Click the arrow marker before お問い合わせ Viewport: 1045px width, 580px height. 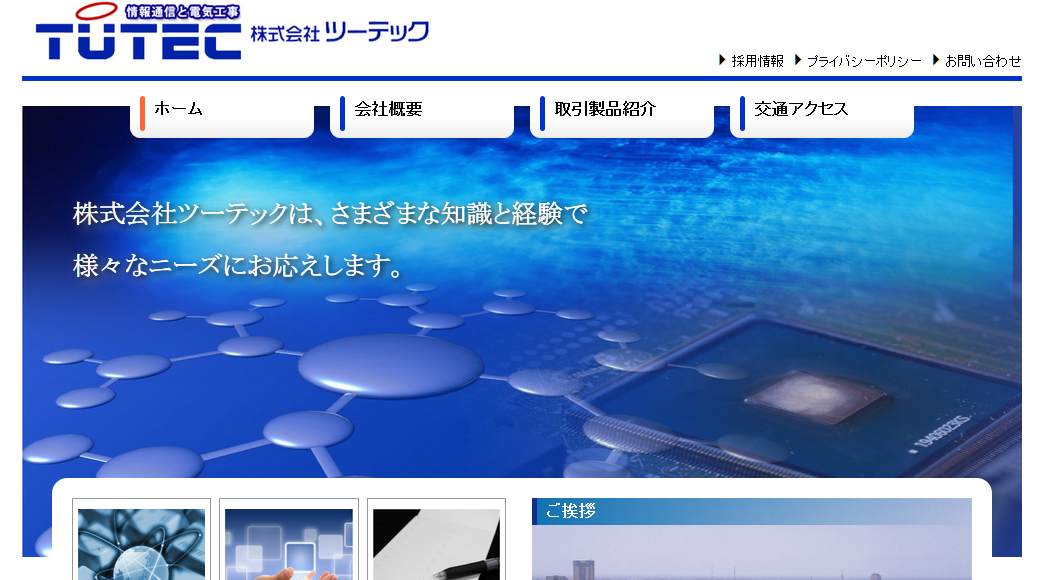tap(936, 60)
